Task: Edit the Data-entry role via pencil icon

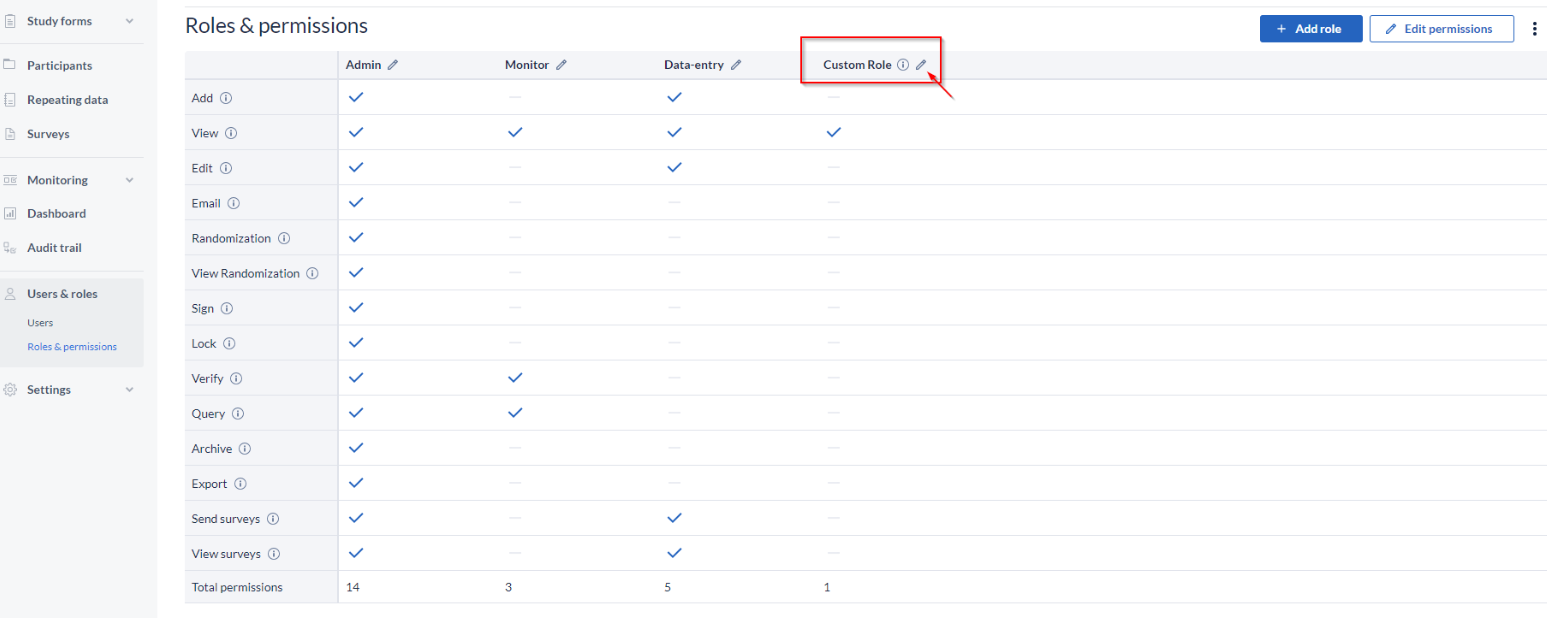Action: pyautogui.click(x=736, y=64)
